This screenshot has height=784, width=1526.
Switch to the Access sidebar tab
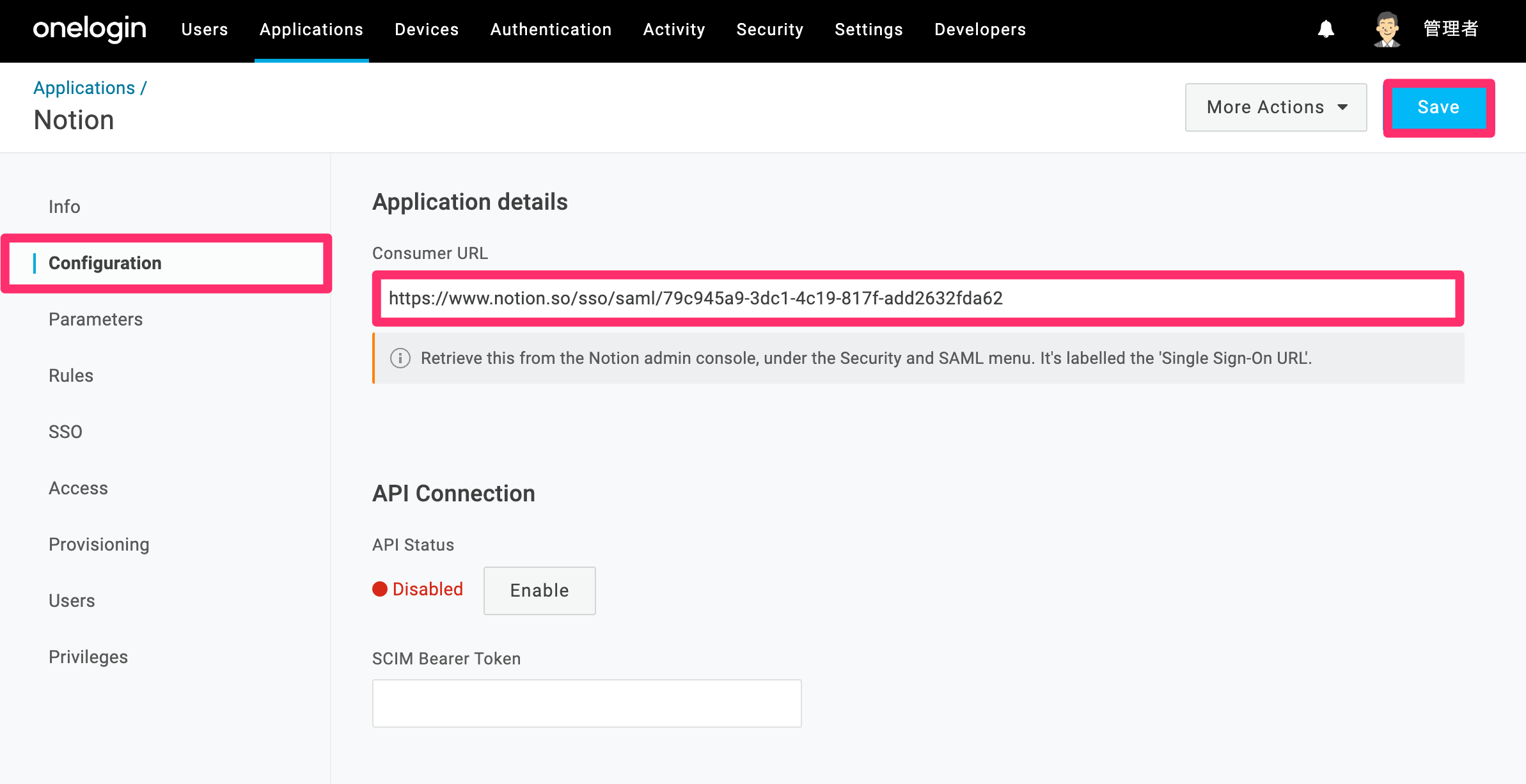(78, 488)
